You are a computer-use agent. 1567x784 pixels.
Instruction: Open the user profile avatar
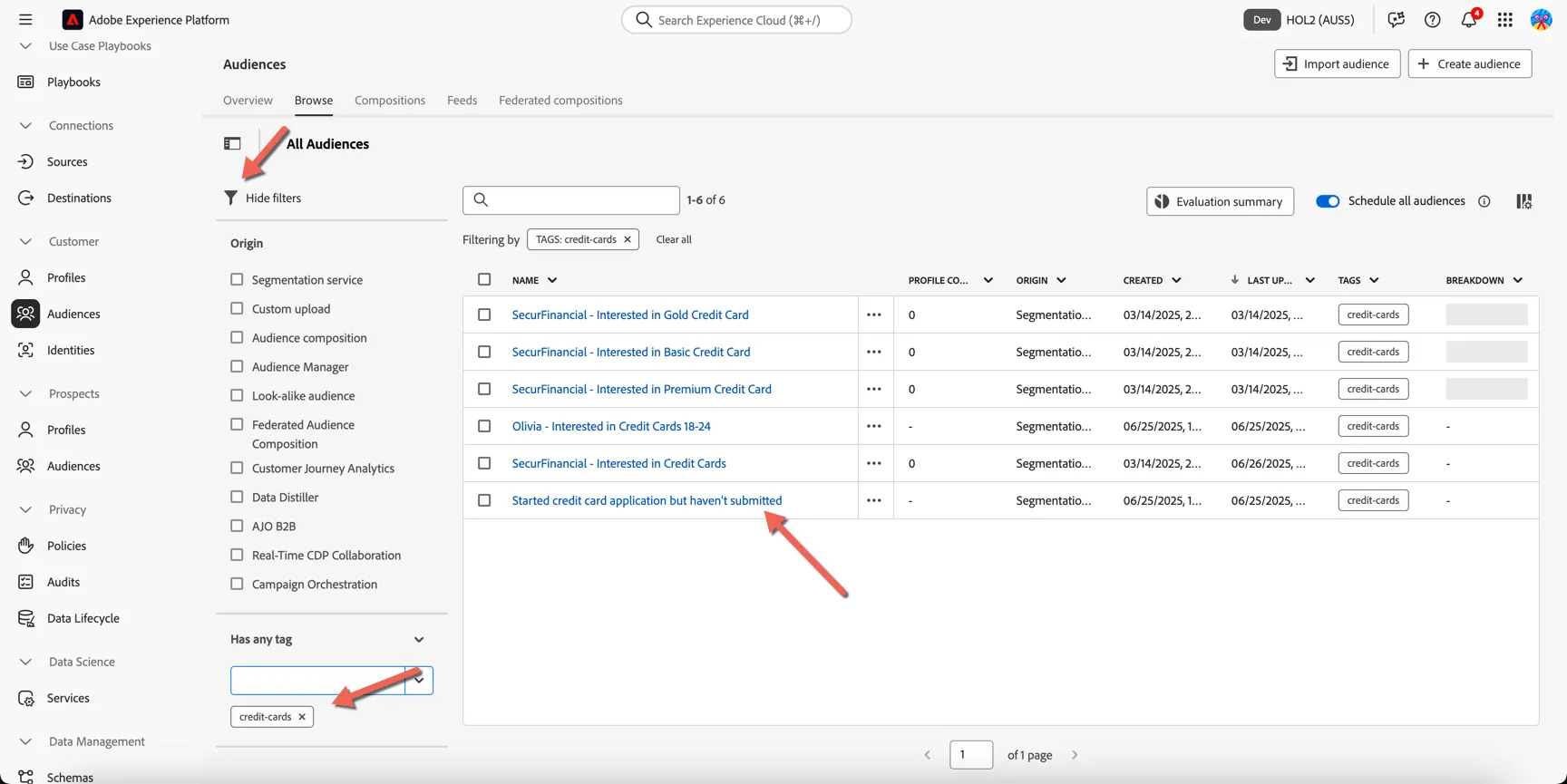click(1541, 19)
